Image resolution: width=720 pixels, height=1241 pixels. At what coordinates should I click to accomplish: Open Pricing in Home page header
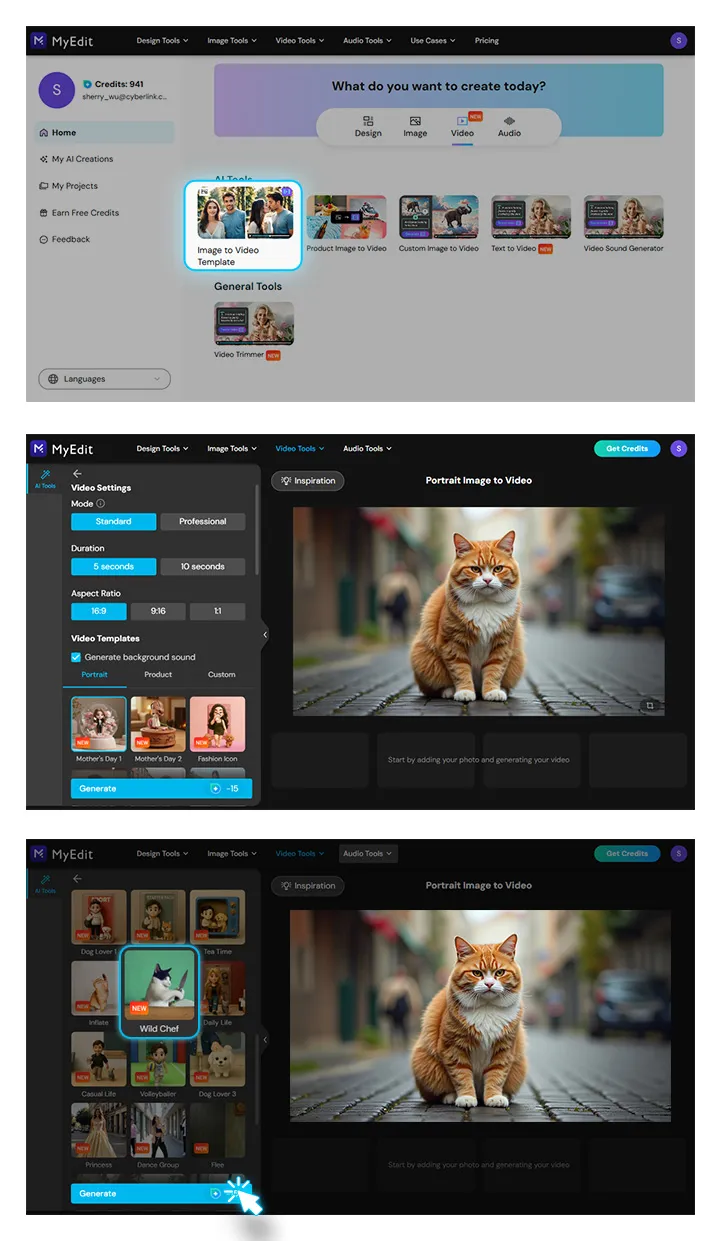(x=487, y=41)
